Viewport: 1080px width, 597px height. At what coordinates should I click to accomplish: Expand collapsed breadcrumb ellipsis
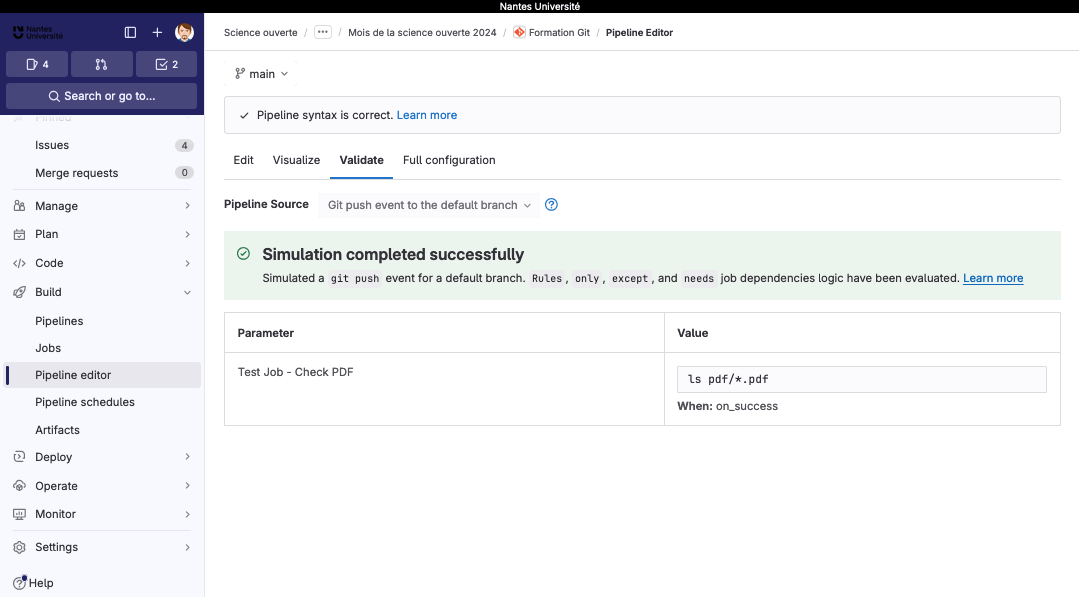322,32
